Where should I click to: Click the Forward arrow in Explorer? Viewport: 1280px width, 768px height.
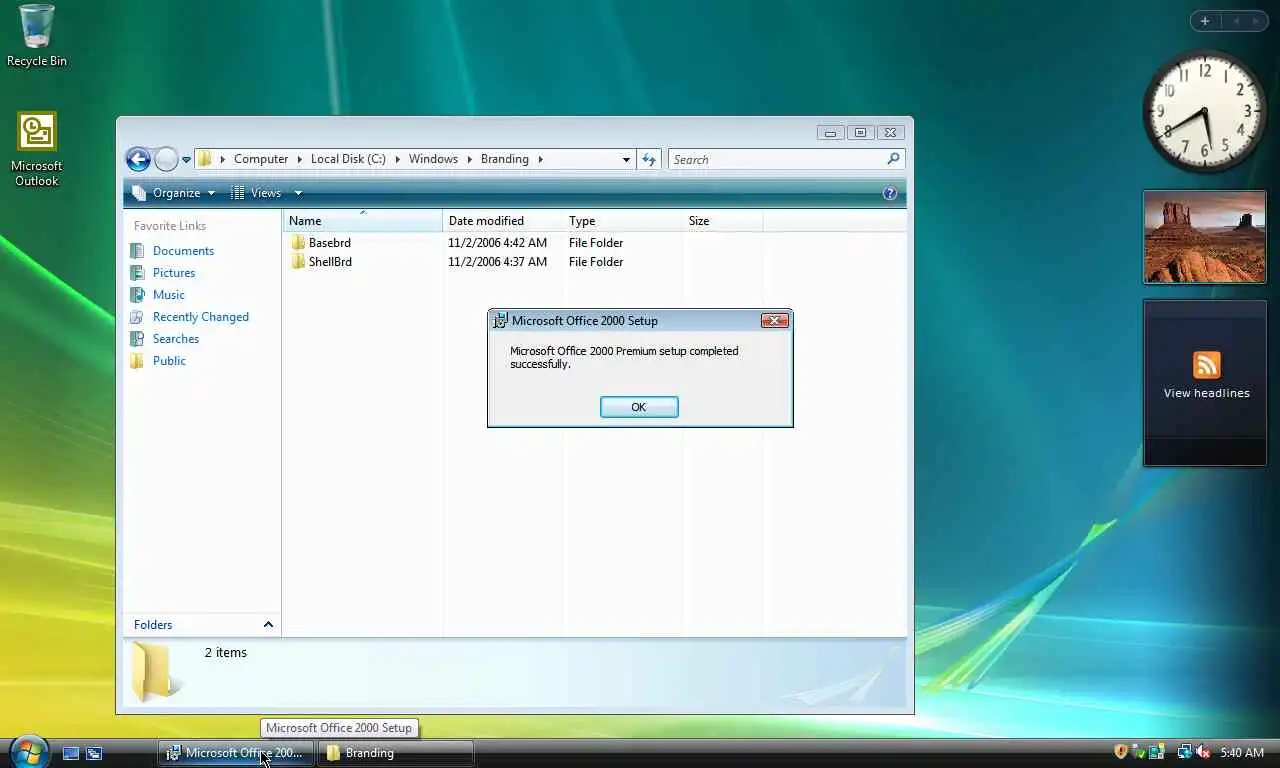click(166, 159)
